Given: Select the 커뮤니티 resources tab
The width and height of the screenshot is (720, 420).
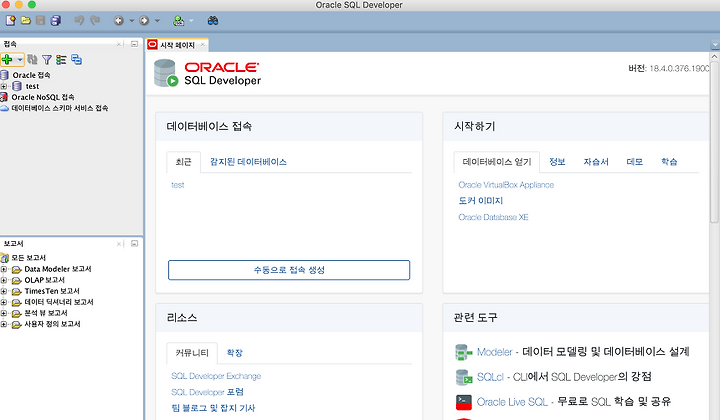Looking at the screenshot, I should [x=192, y=353].
